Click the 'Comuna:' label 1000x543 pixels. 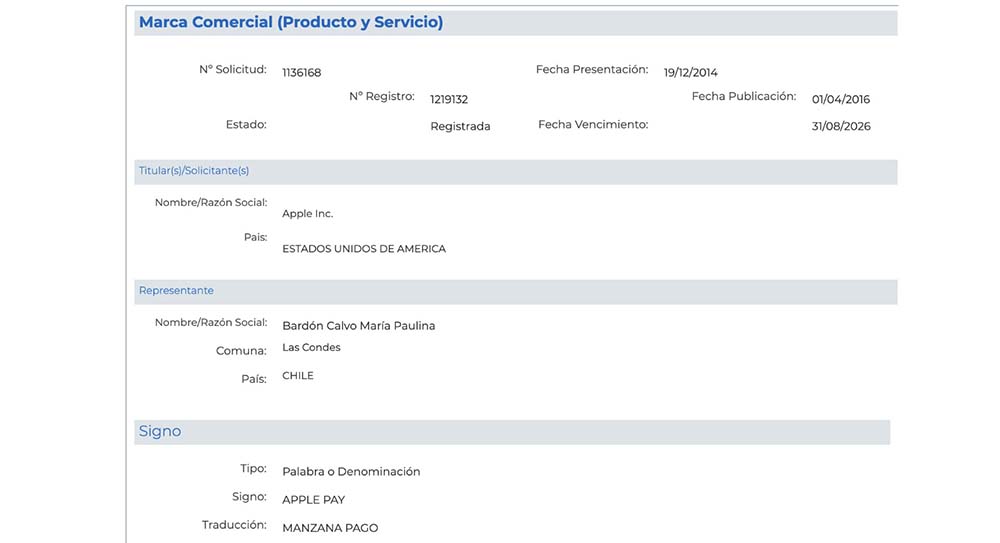[x=241, y=351]
